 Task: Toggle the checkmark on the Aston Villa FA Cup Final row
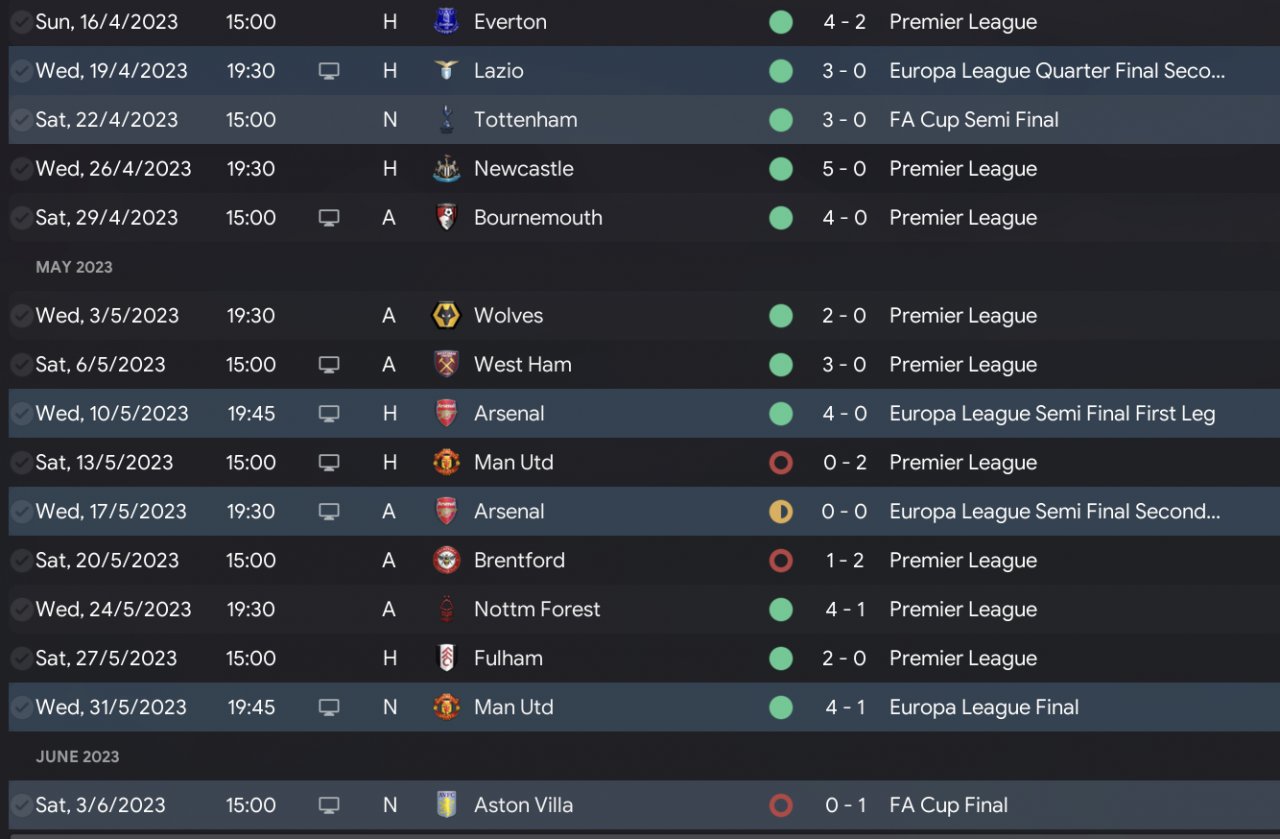point(20,805)
